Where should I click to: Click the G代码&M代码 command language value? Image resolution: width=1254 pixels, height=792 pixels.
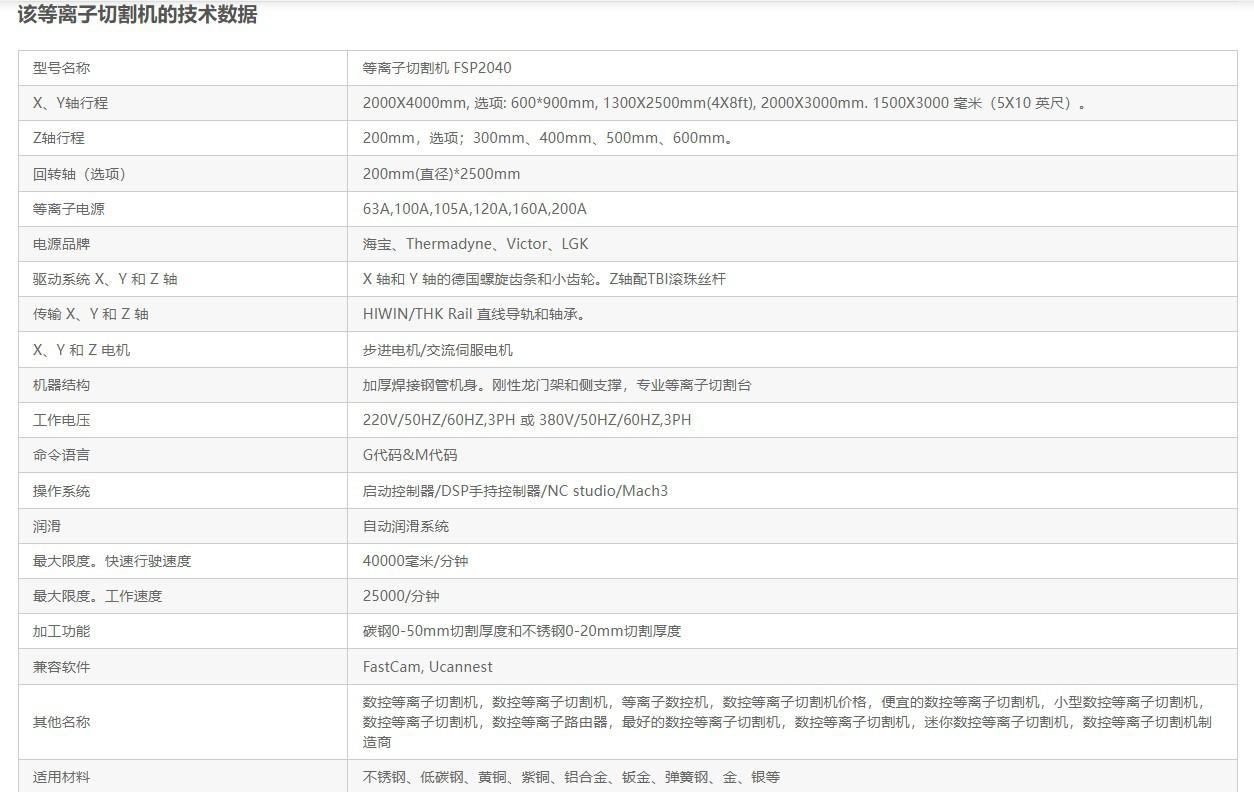point(409,455)
